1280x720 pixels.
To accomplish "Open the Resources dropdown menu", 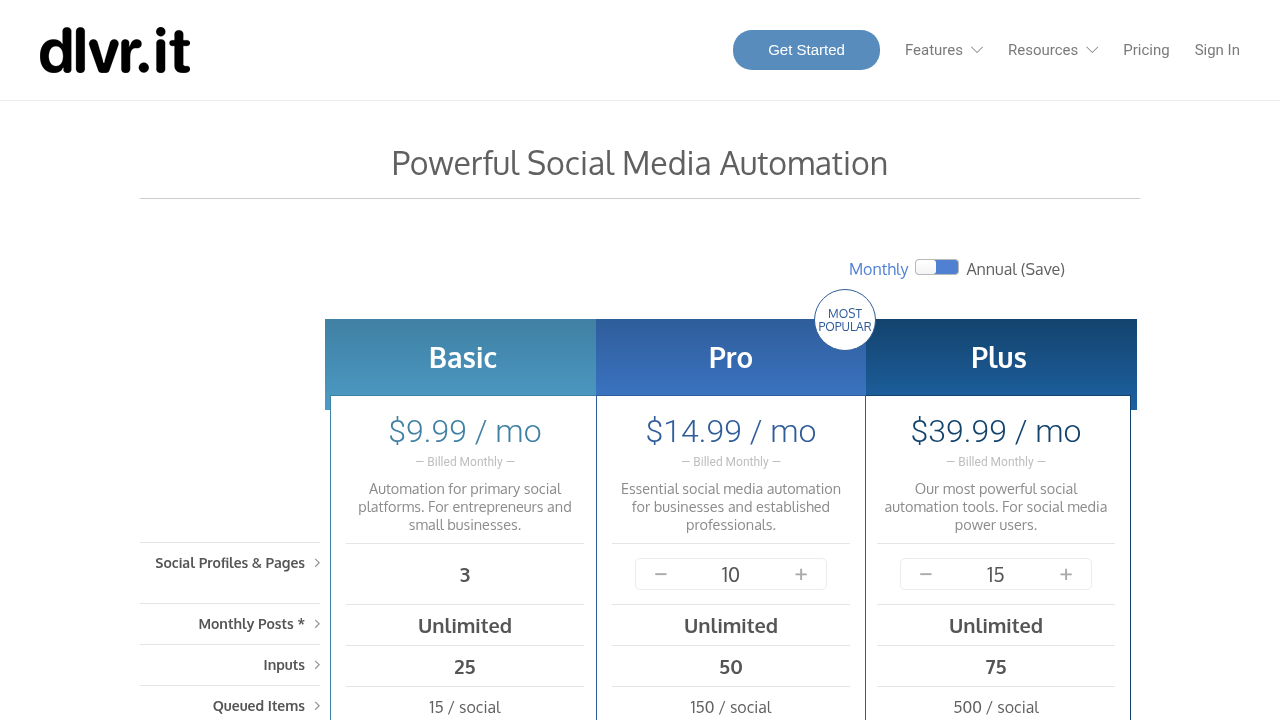I will coord(1053,50).
